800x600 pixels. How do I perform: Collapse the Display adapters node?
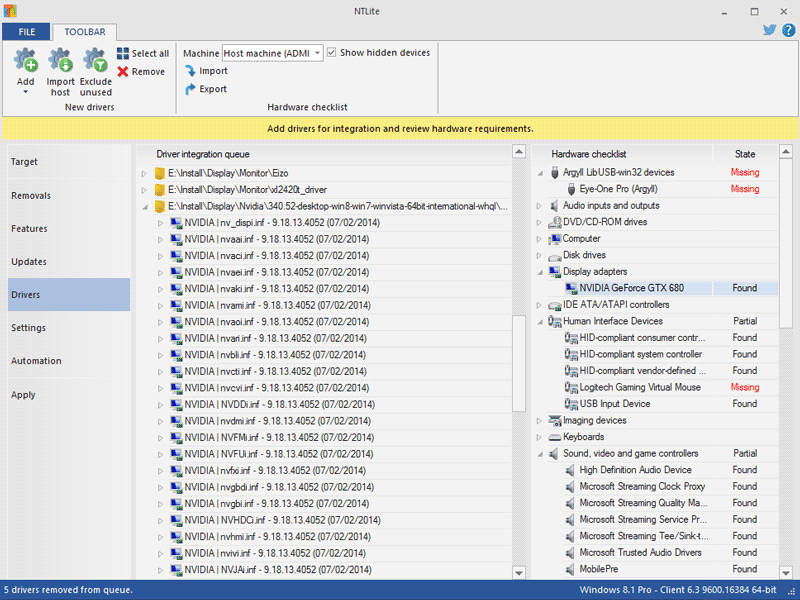(540, 272)
